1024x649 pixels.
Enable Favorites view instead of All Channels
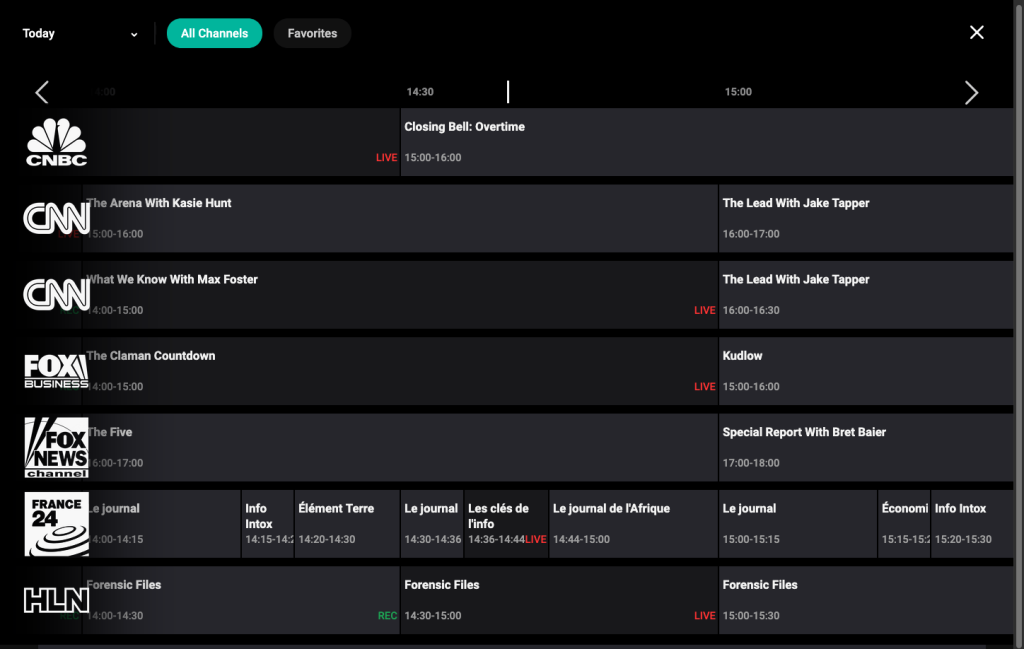312,32
